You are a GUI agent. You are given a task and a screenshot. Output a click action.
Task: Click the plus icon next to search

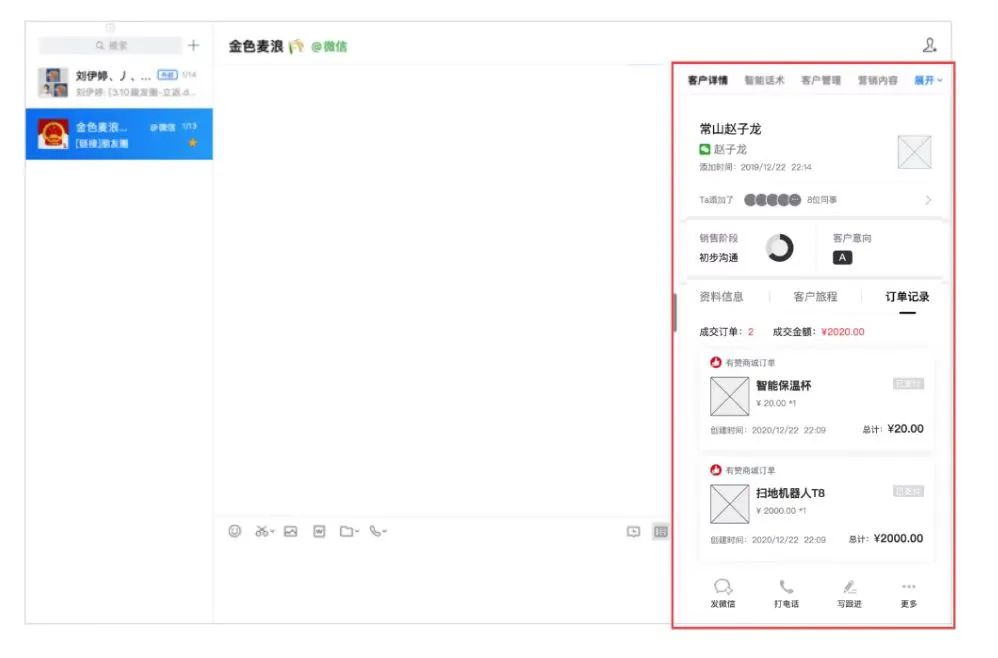[194, 45]
